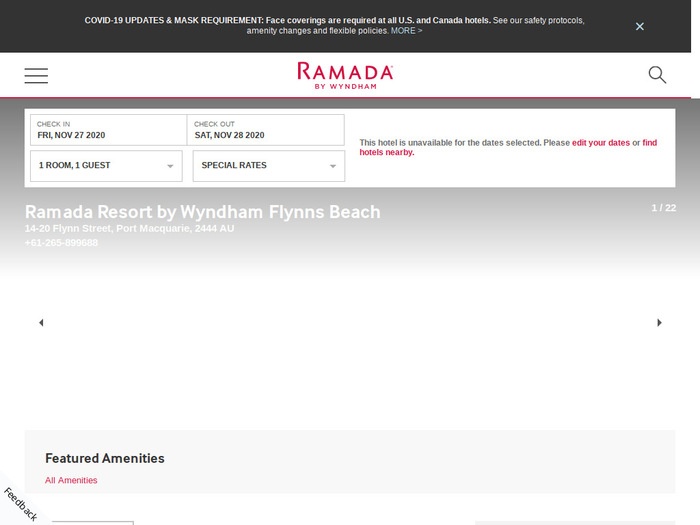Click the edit your dates link

601,143
